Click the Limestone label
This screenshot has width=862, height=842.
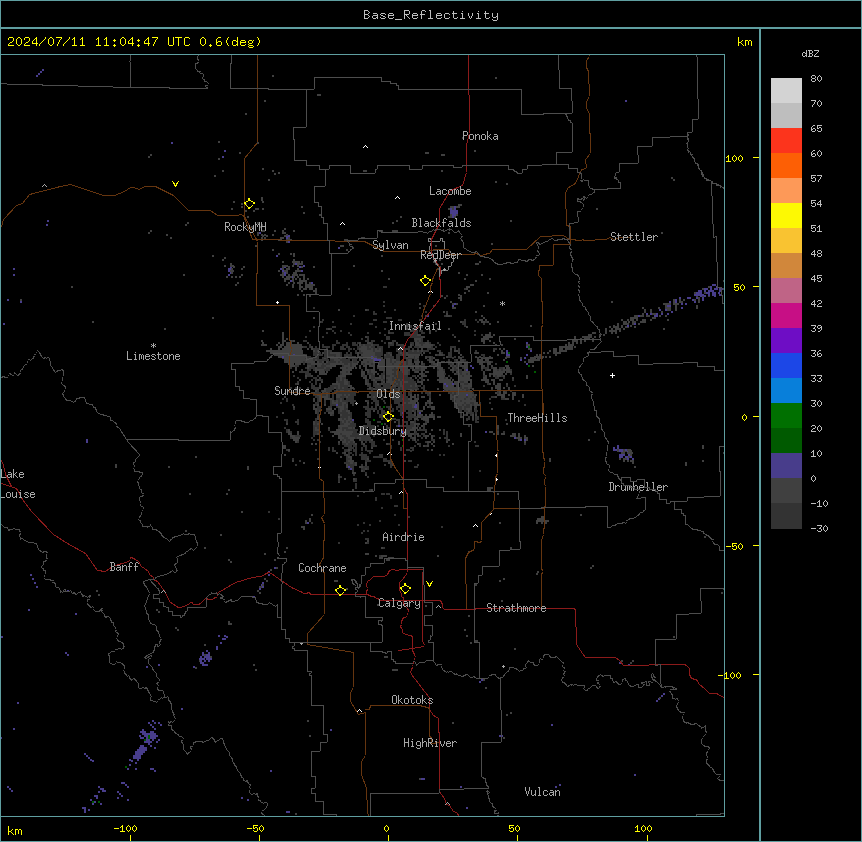[x=153, y=356]
